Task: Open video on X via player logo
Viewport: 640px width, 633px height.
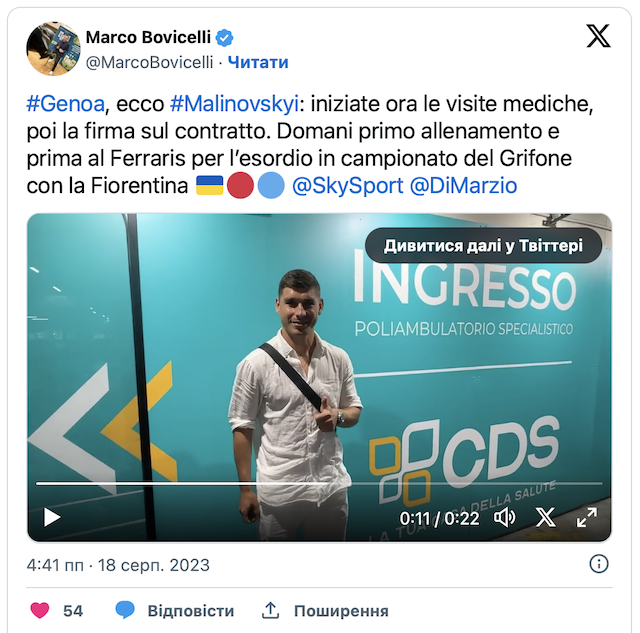Action: (x=546, y=518)
